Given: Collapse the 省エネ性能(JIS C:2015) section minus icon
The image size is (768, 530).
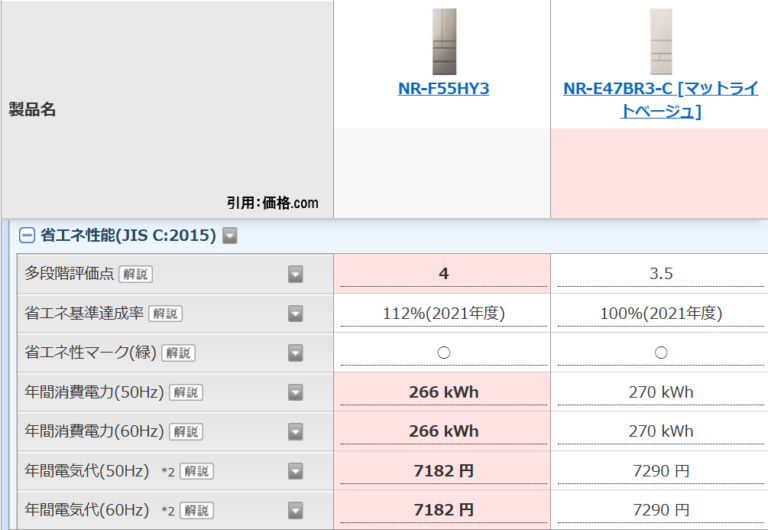Looking at the screenshot, I should coord(27,236).
